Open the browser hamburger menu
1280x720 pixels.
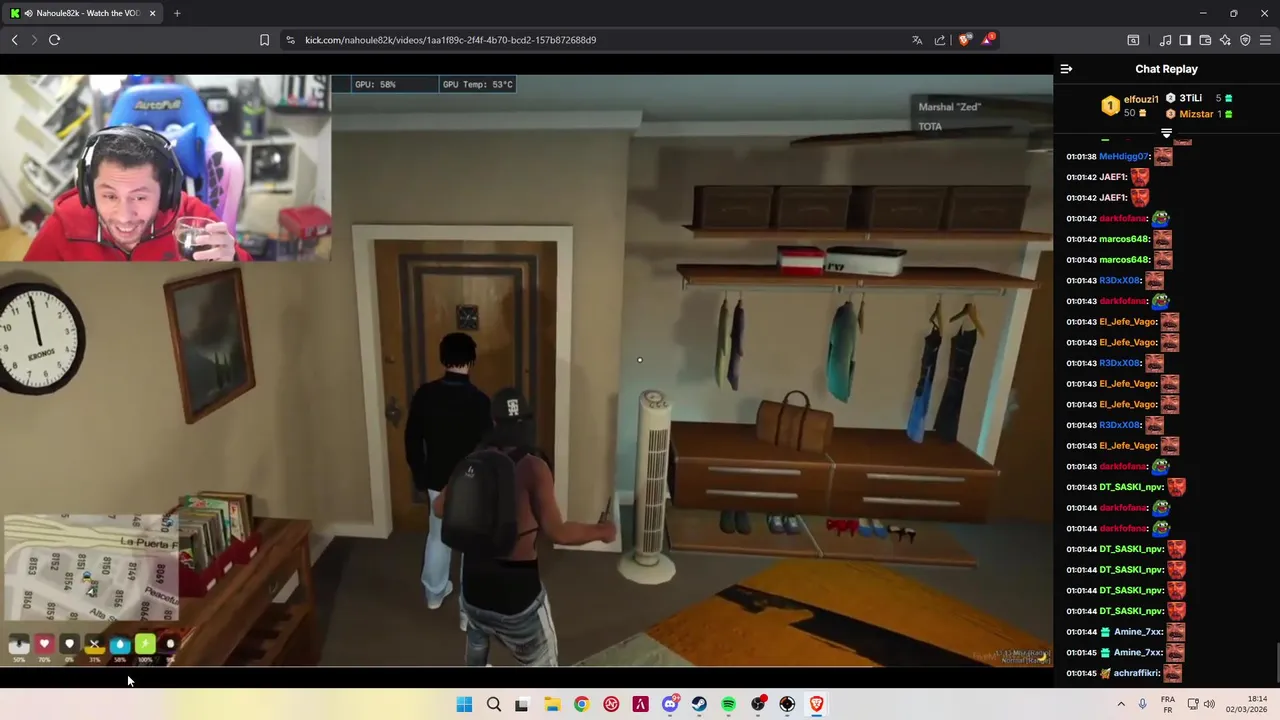click(x=1265, y=40)
